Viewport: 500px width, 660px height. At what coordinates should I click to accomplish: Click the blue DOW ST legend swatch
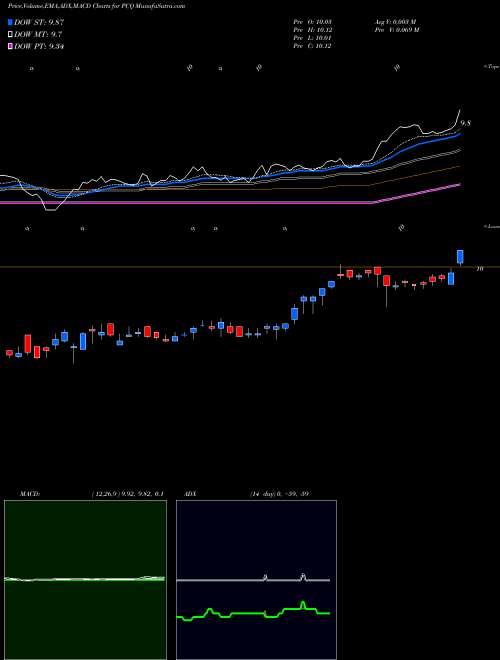(11, 22)
